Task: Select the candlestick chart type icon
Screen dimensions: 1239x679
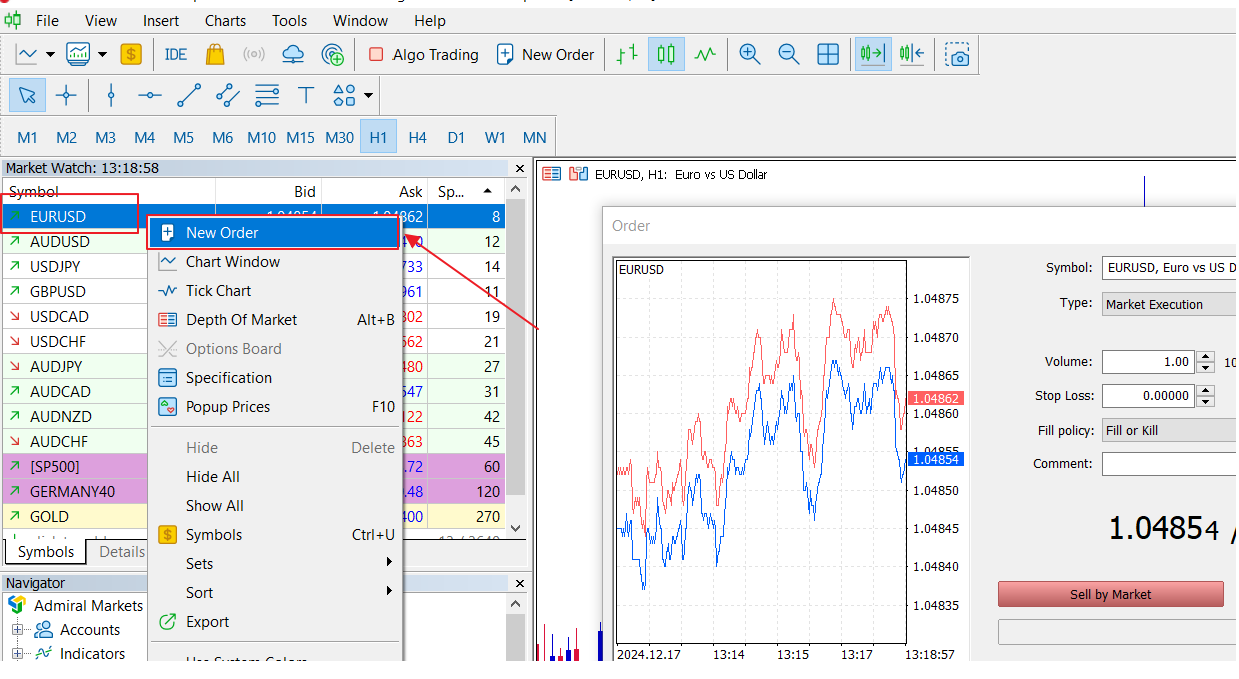Action: (666, 55)
